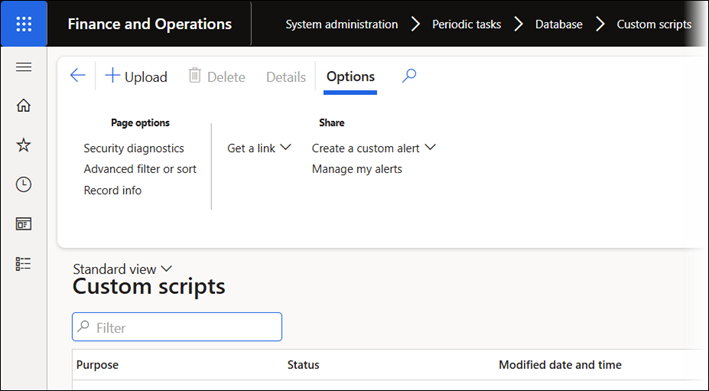Sort by Modified date and time column

[560, 365]
